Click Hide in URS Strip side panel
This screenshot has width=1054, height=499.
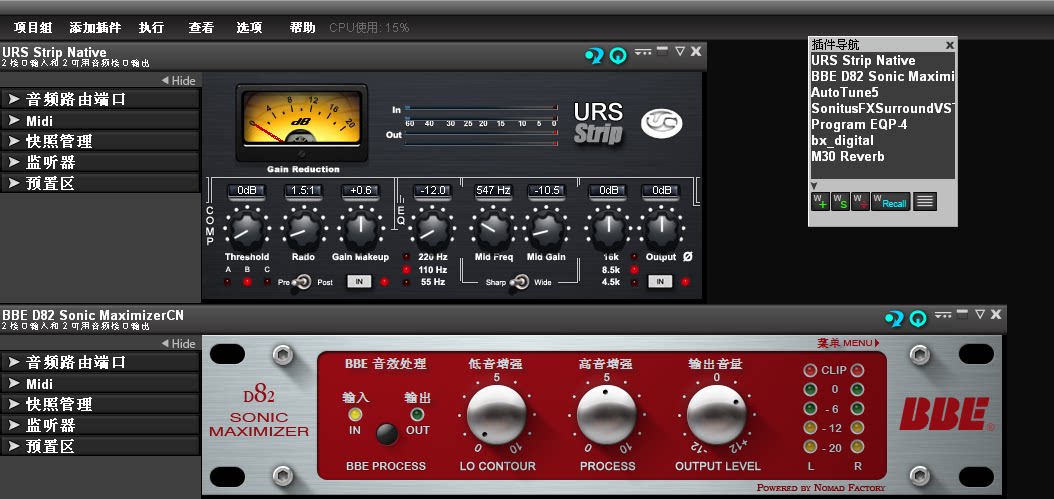tap(179, 81)
